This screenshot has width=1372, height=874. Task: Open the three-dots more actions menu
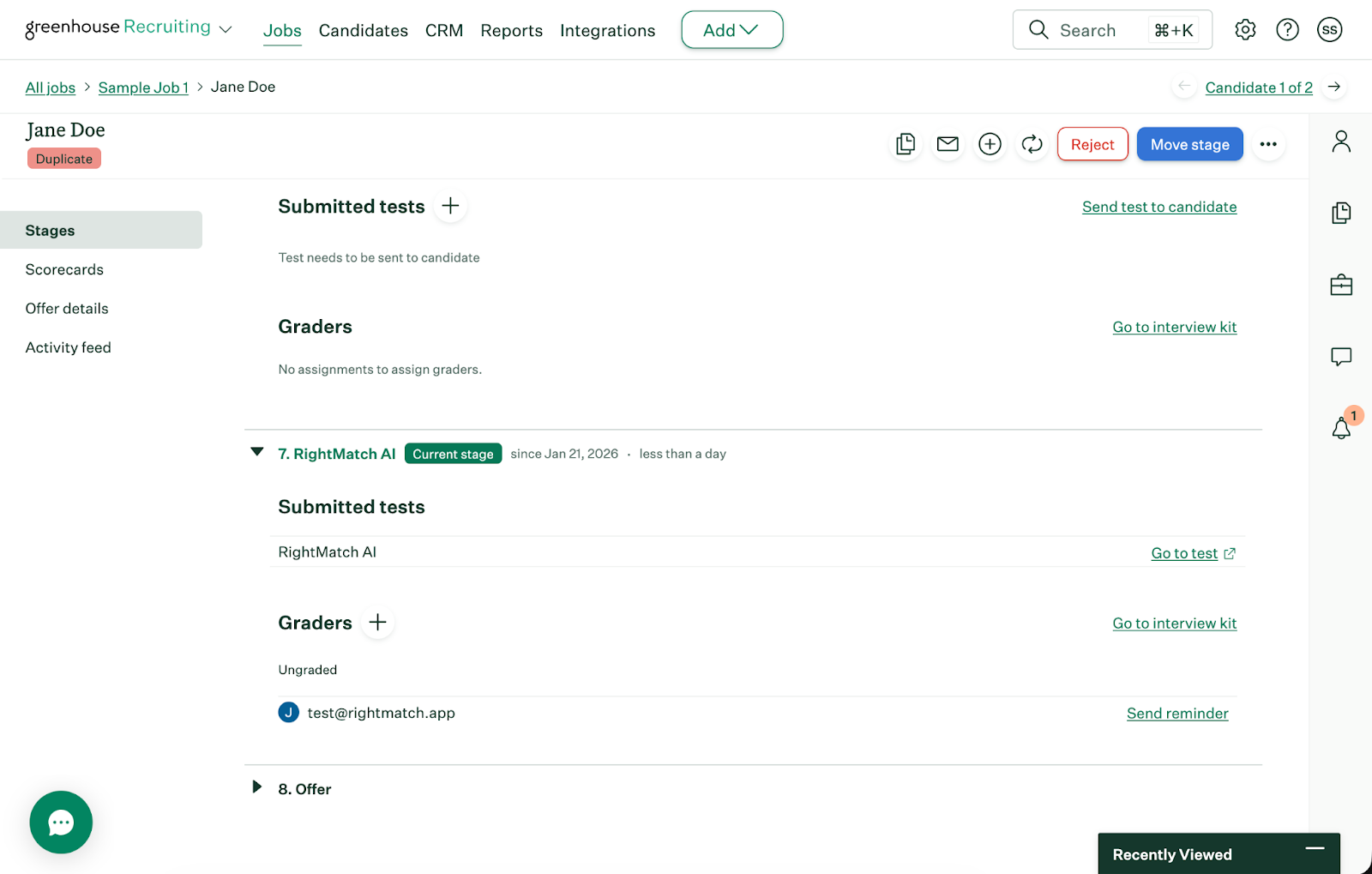1268,144
